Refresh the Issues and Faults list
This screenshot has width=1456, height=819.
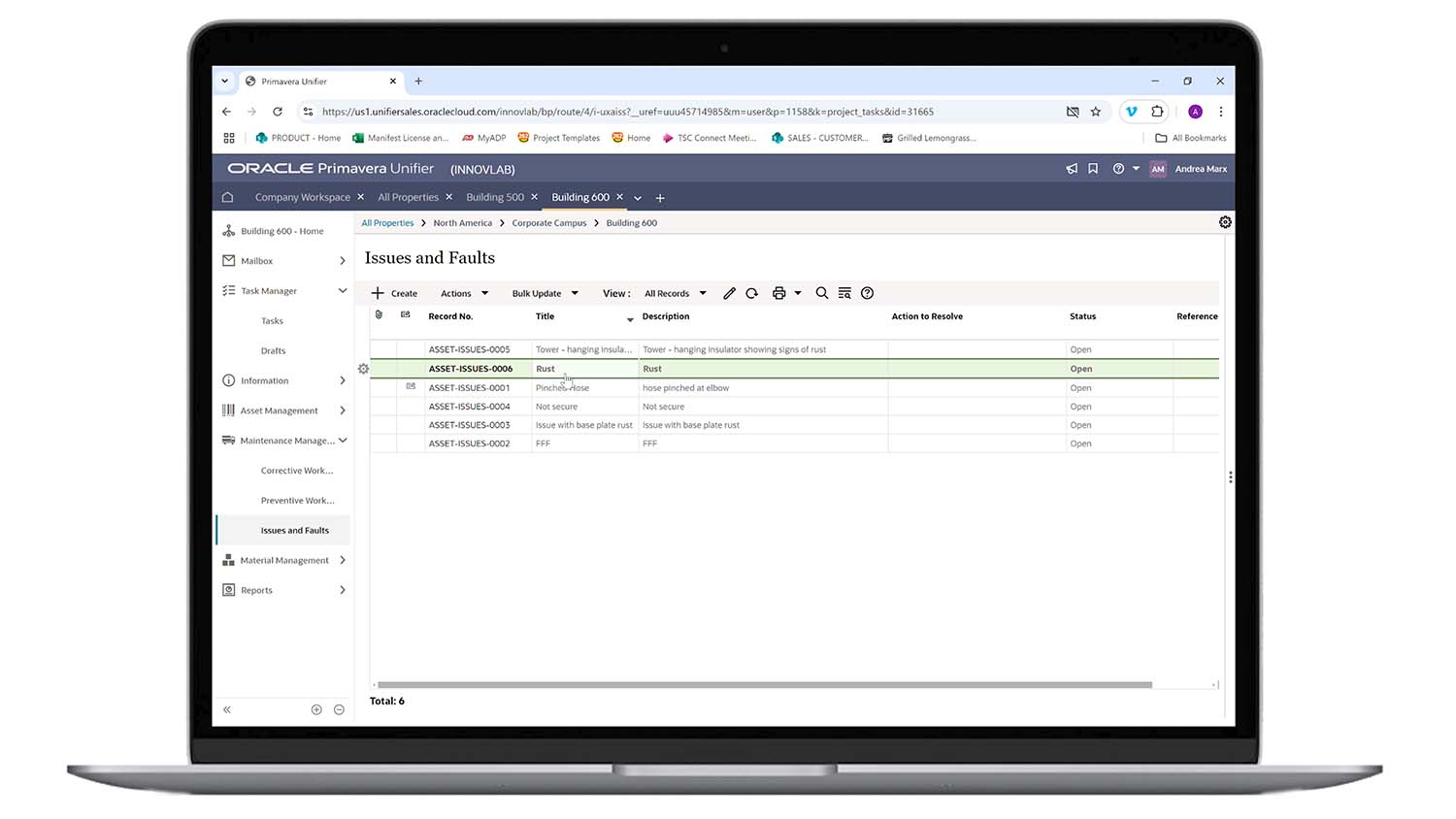click(751, 293)
